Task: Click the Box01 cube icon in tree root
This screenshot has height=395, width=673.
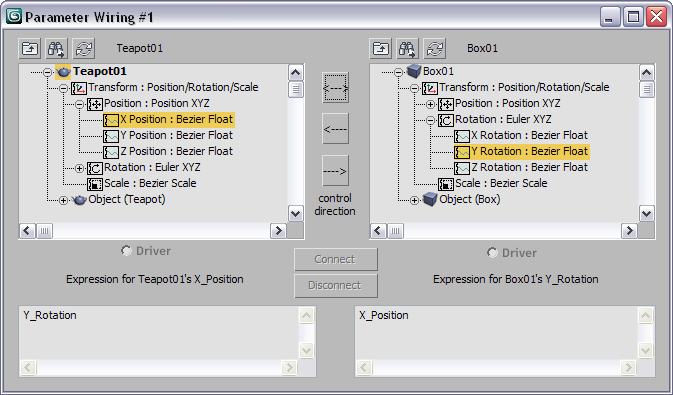Action: (414, 71)
